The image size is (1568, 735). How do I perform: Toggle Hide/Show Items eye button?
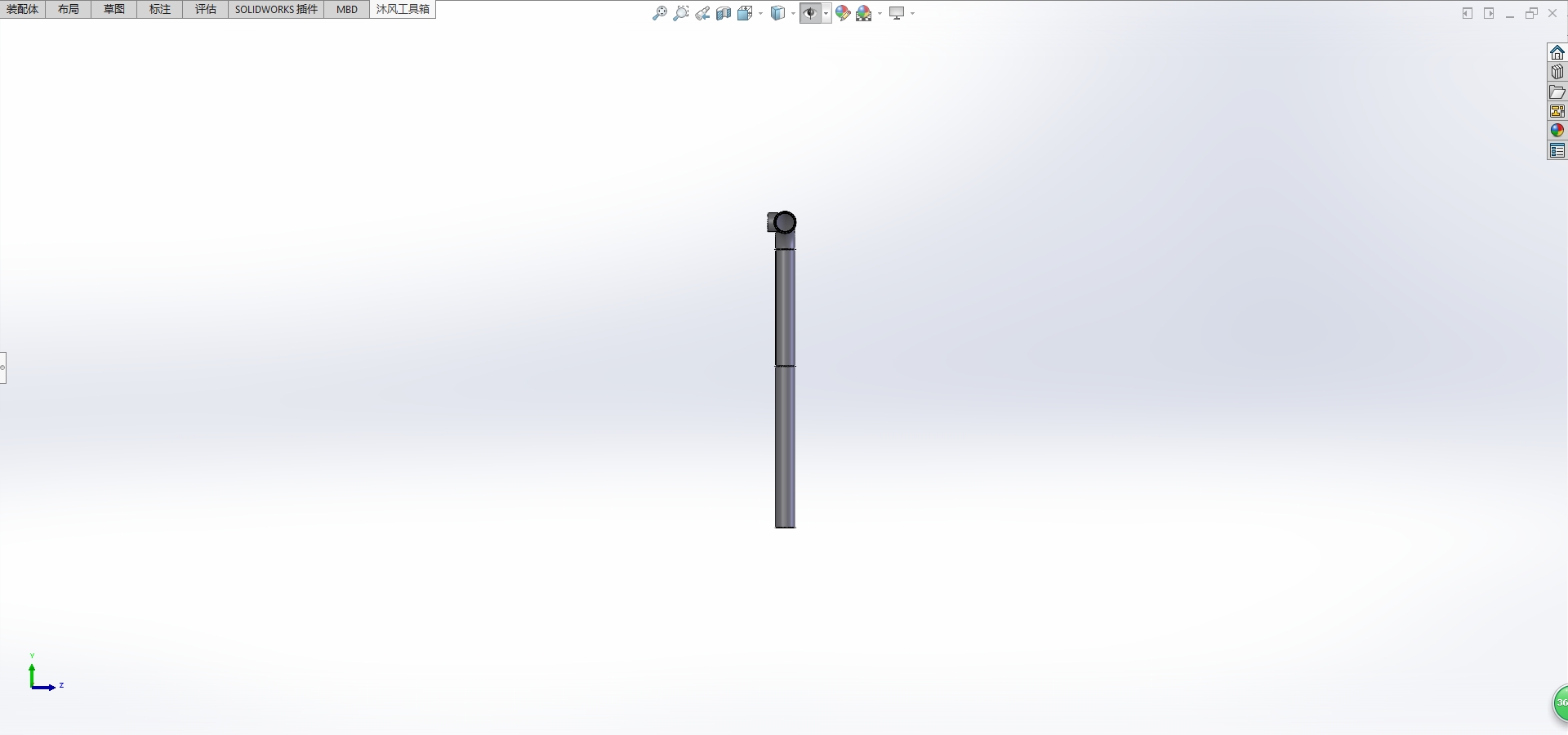[810, 13]
